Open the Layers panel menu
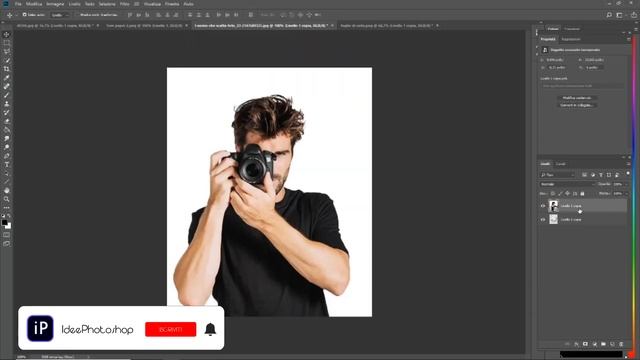This screenshot has height=360, width=640. [629, 164]
